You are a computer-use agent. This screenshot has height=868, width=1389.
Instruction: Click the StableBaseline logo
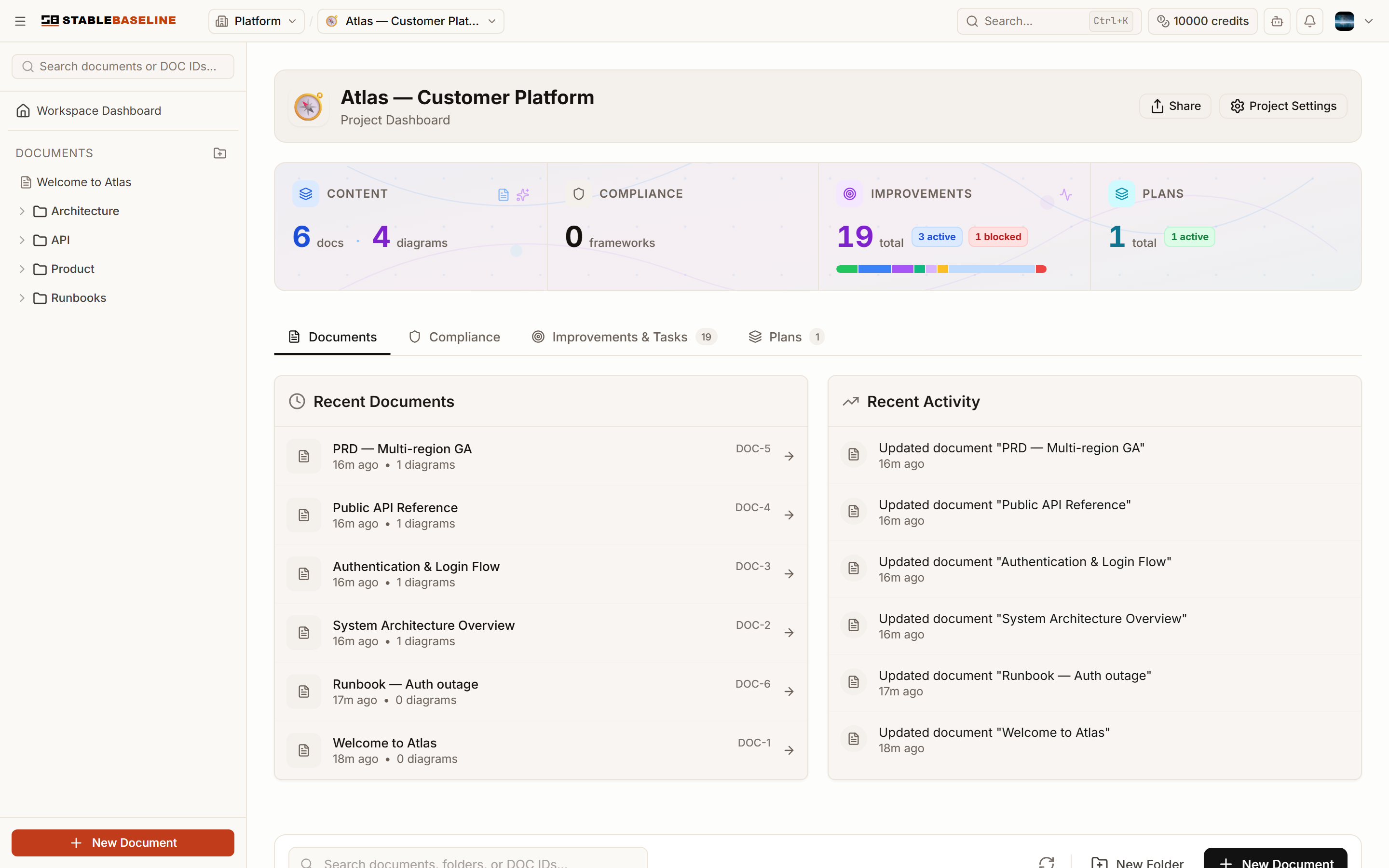click(x=109, y=21)
